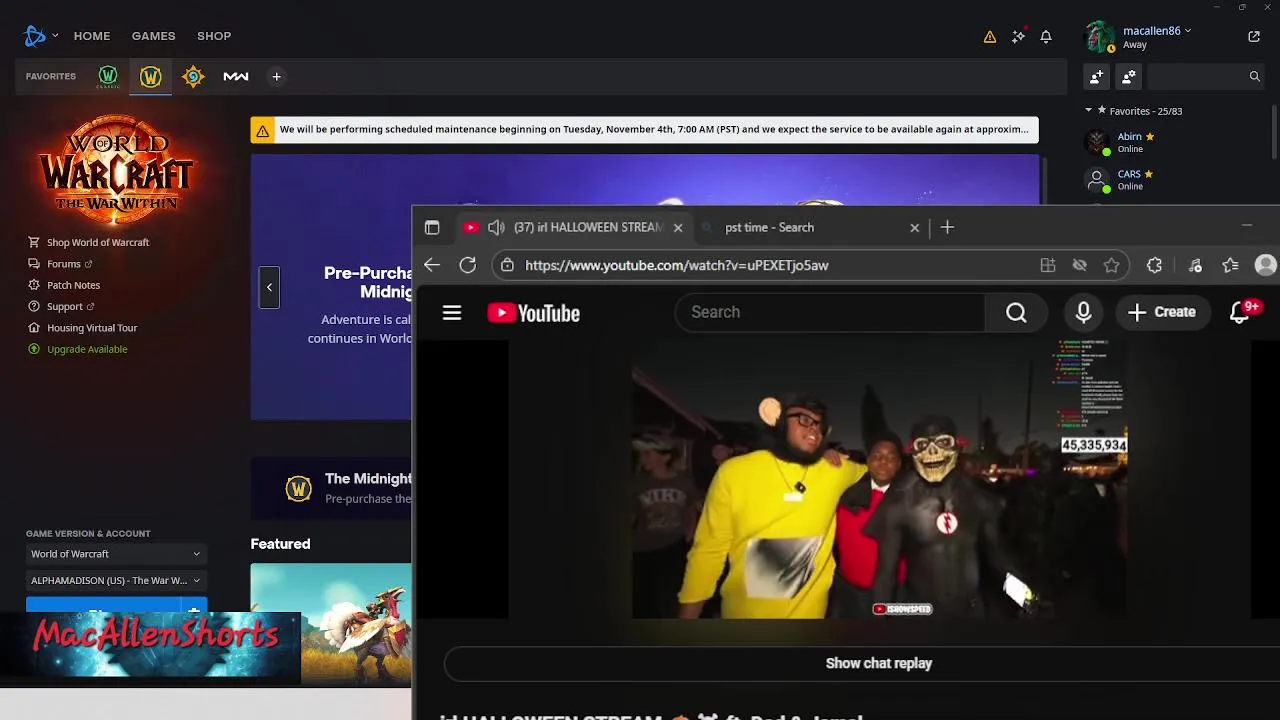The image size is (1280, 720).
Task: Open the scheduled maintenance notice banner
Action: coord(645,130)
